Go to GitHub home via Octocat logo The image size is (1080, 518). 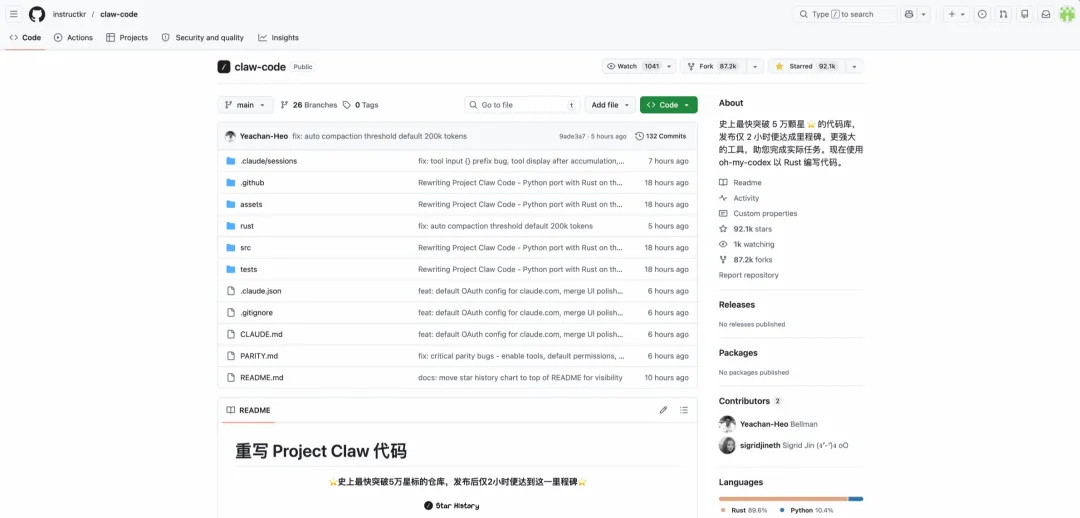(x=37, y=14)
